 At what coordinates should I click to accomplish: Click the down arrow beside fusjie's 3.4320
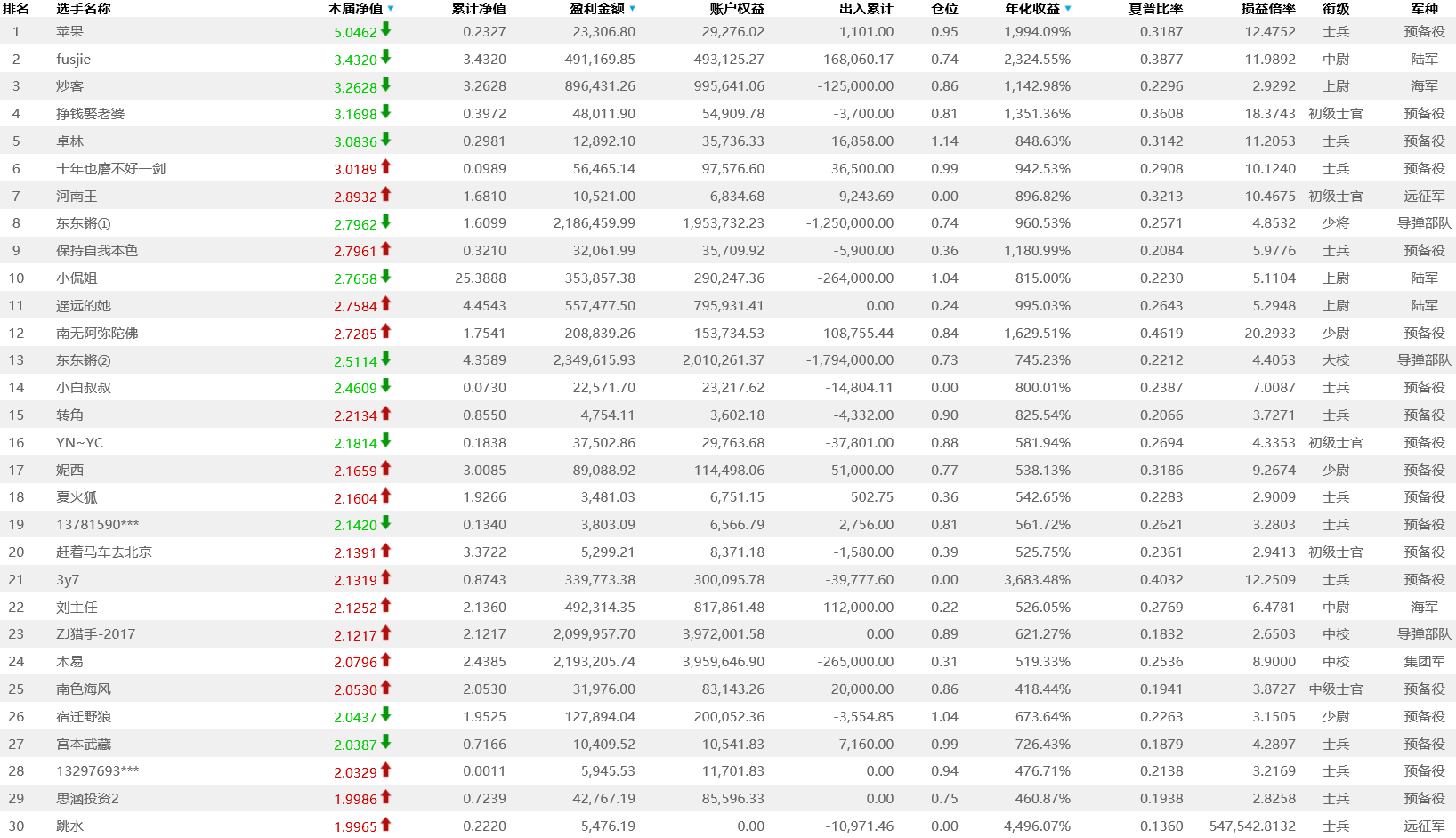pyautogui.click(x=385, y=57)
